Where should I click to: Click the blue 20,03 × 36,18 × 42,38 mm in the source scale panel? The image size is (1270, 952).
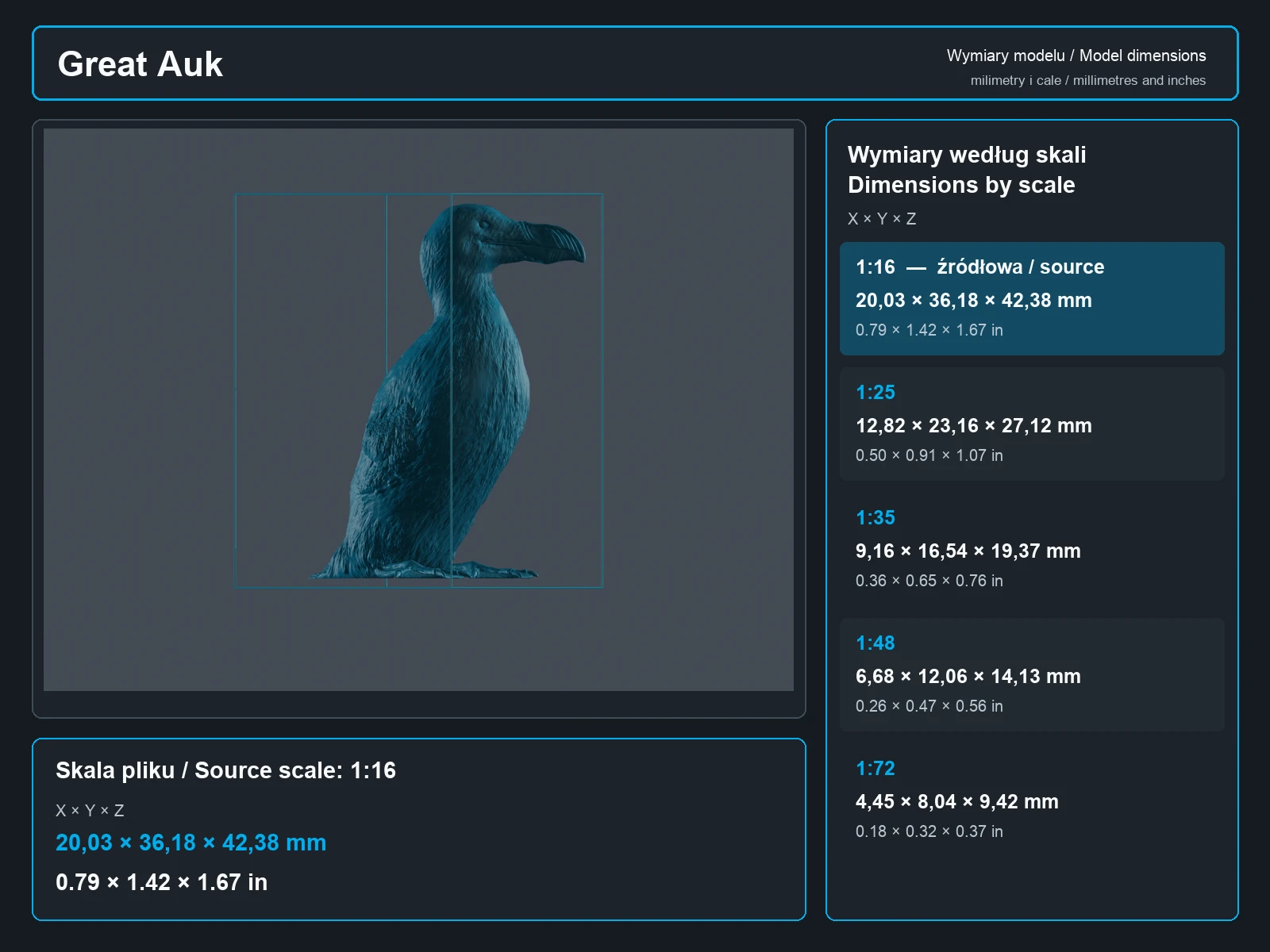190,843
